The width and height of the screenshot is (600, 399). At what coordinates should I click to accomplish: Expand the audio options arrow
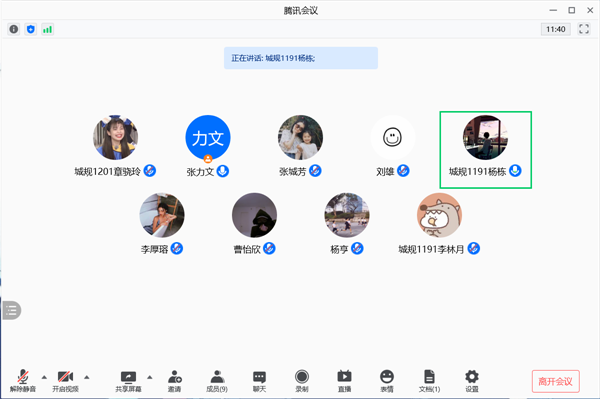coord(44,377)
